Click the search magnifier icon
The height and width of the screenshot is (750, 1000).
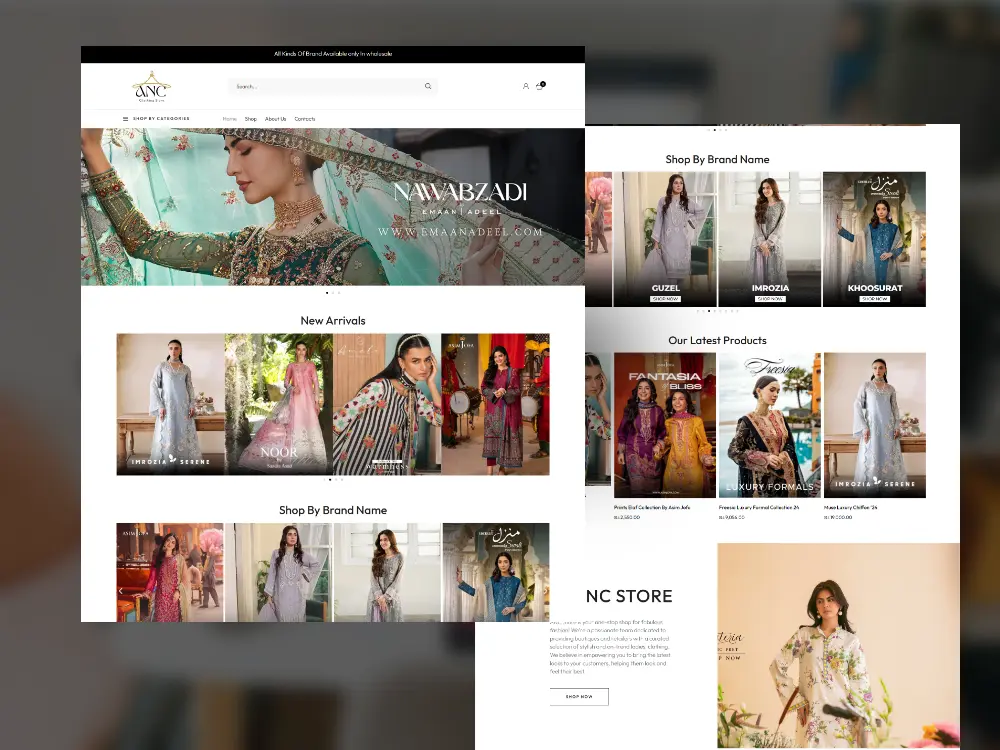click(x=428, y=86)
